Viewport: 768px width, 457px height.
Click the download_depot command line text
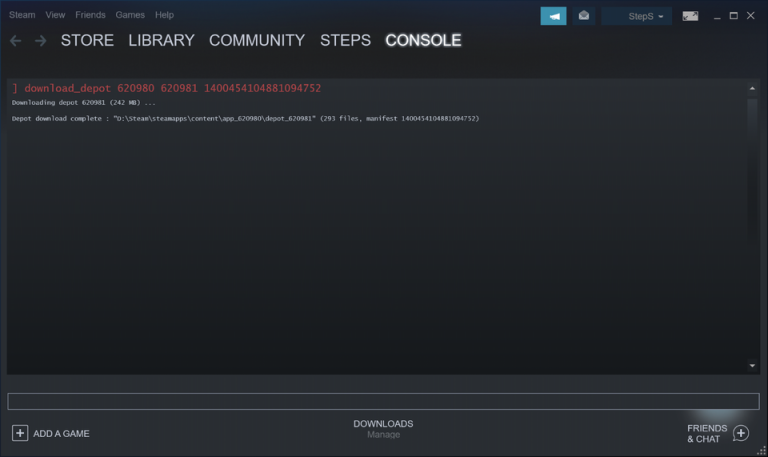click(167, 88)
